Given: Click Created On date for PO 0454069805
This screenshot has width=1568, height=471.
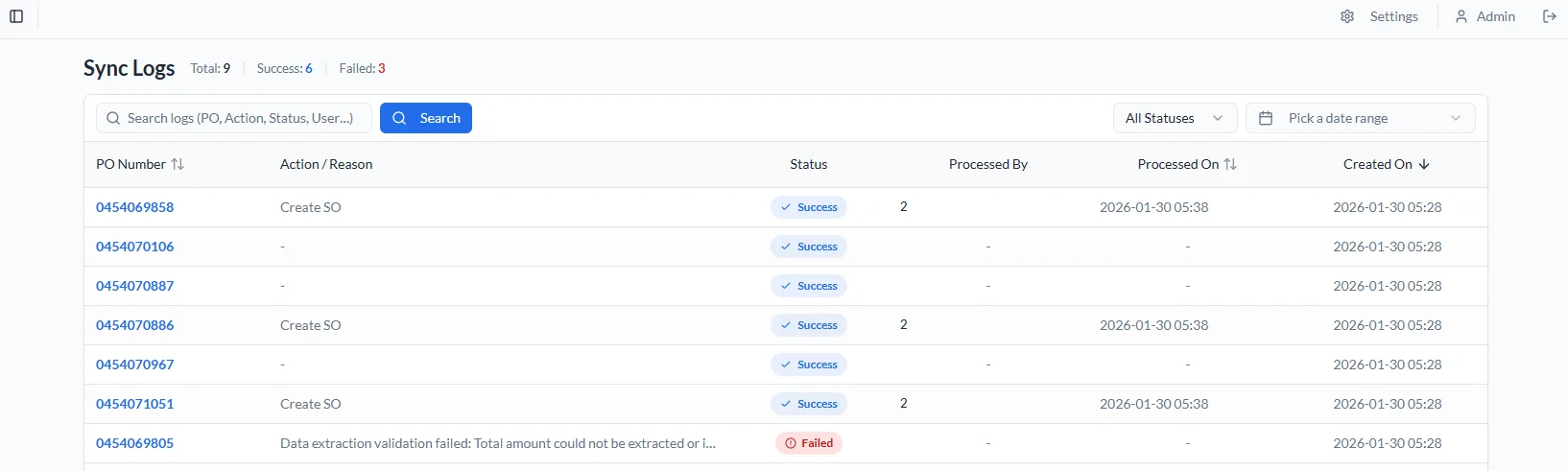Looking at the screenshot, I should 1388,443.
